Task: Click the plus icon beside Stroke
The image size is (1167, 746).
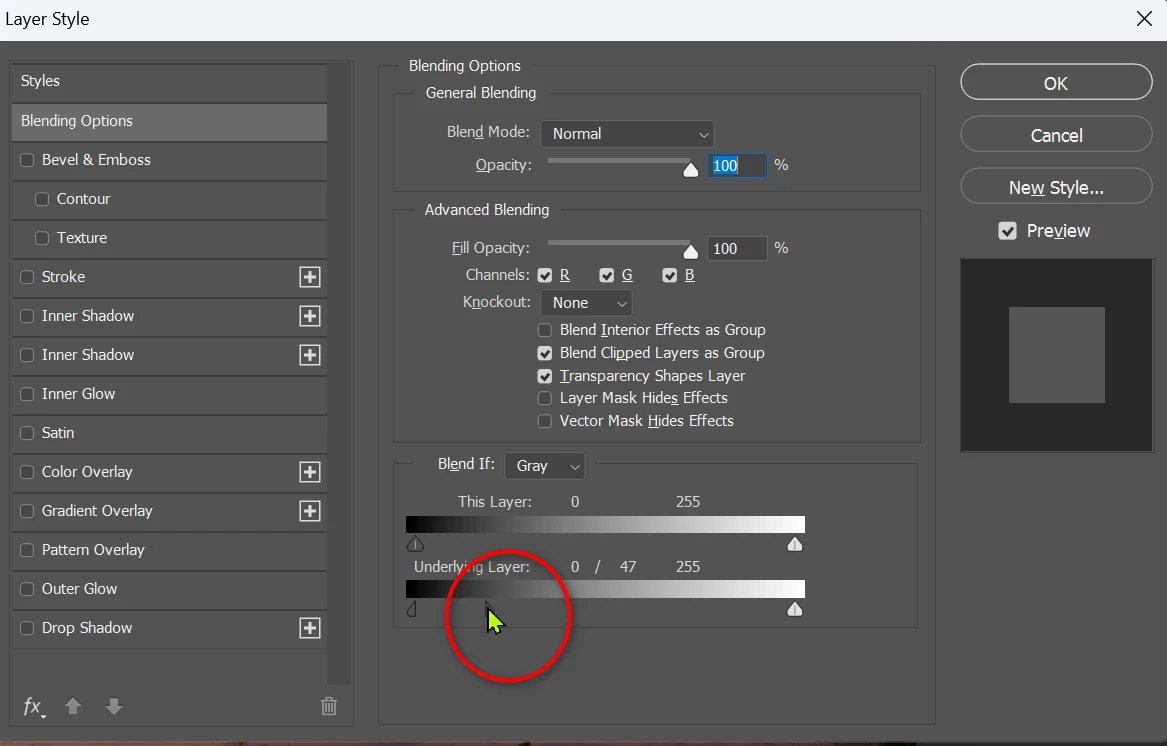Action: pos(310,277)
